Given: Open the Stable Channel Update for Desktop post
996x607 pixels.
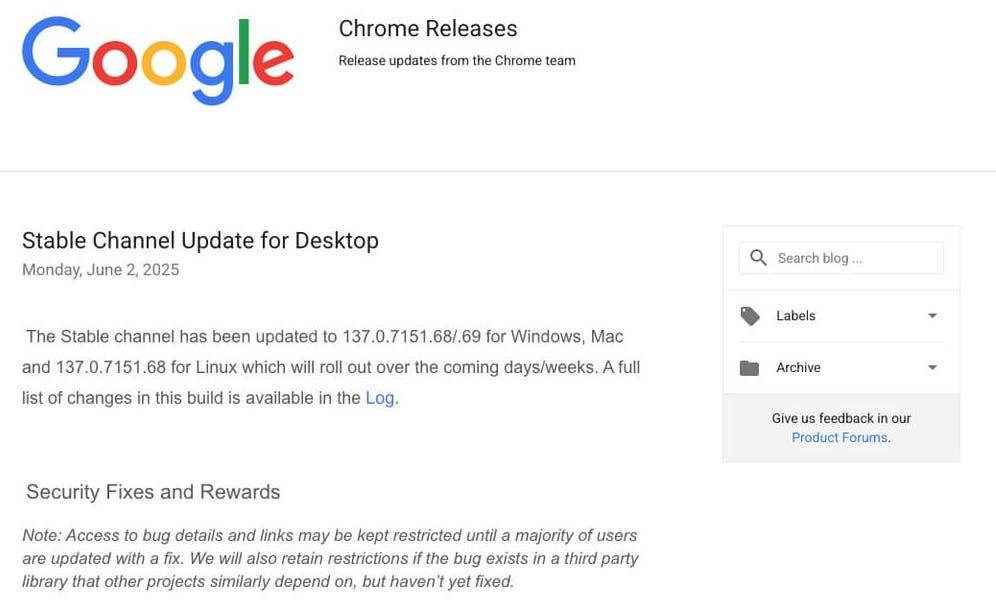Looking at the screenshot, I should [200, 240].
